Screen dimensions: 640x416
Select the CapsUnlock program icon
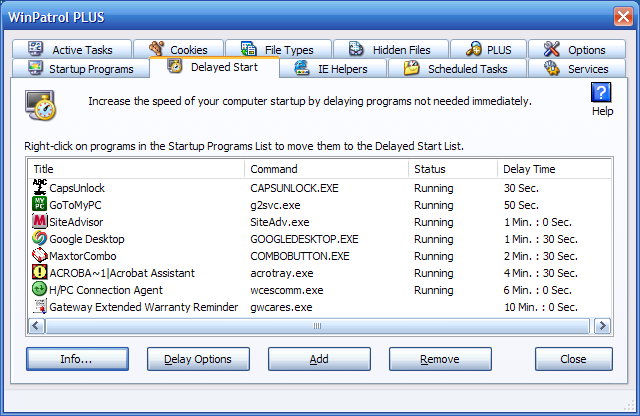[40, 188]
